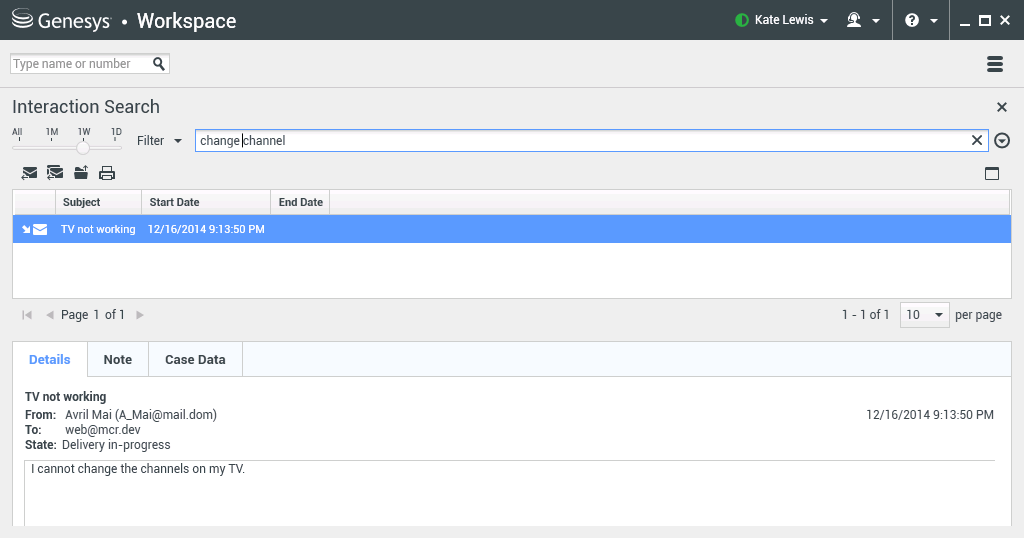Click the magnifier icon in Team Communicator
Viewport: 1024px width, 539px height.
click(159, 64)
